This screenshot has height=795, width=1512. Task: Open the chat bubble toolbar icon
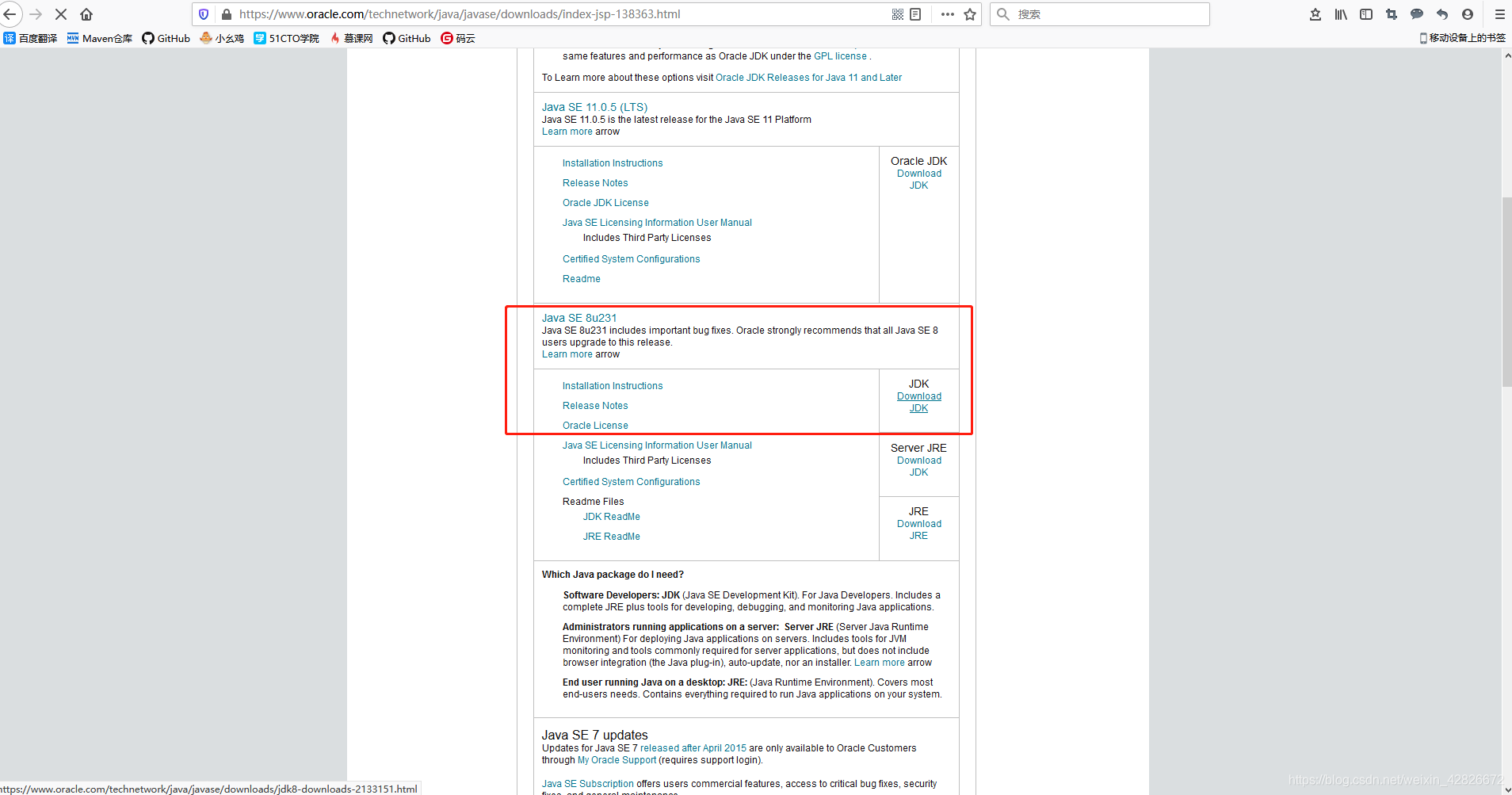pyautogui.click(x=1417, y=14)
